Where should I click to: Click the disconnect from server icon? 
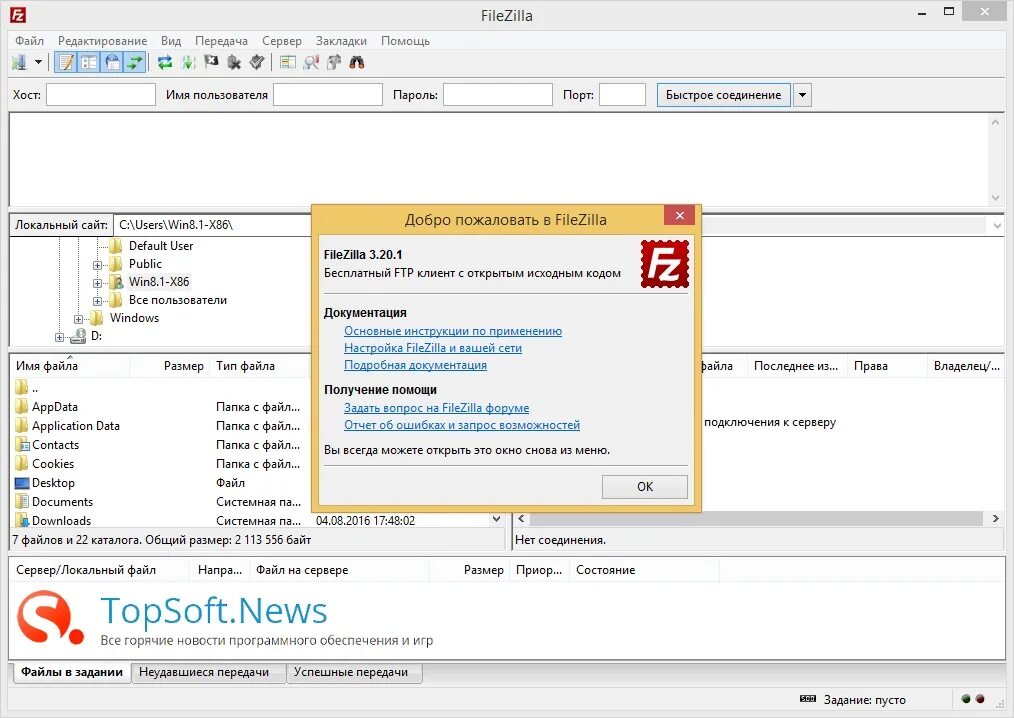234,63
